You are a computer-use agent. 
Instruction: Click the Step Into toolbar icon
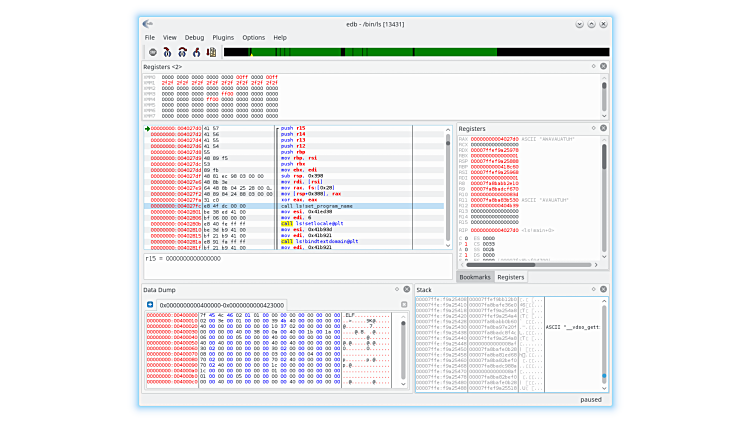click(168, 52)
